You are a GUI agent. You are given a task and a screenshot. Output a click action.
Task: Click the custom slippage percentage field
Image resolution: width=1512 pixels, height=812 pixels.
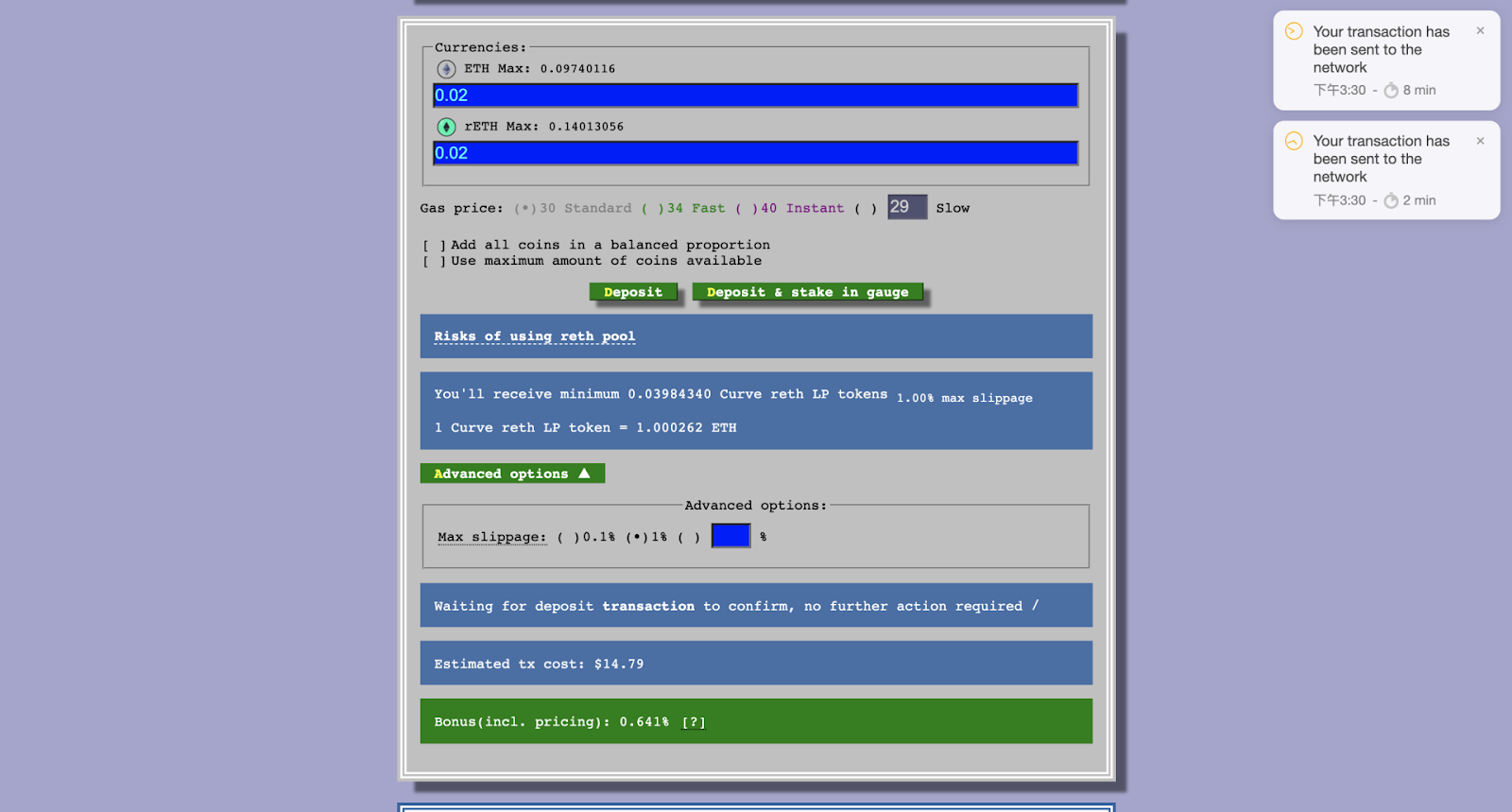click(x=730, y=536)
